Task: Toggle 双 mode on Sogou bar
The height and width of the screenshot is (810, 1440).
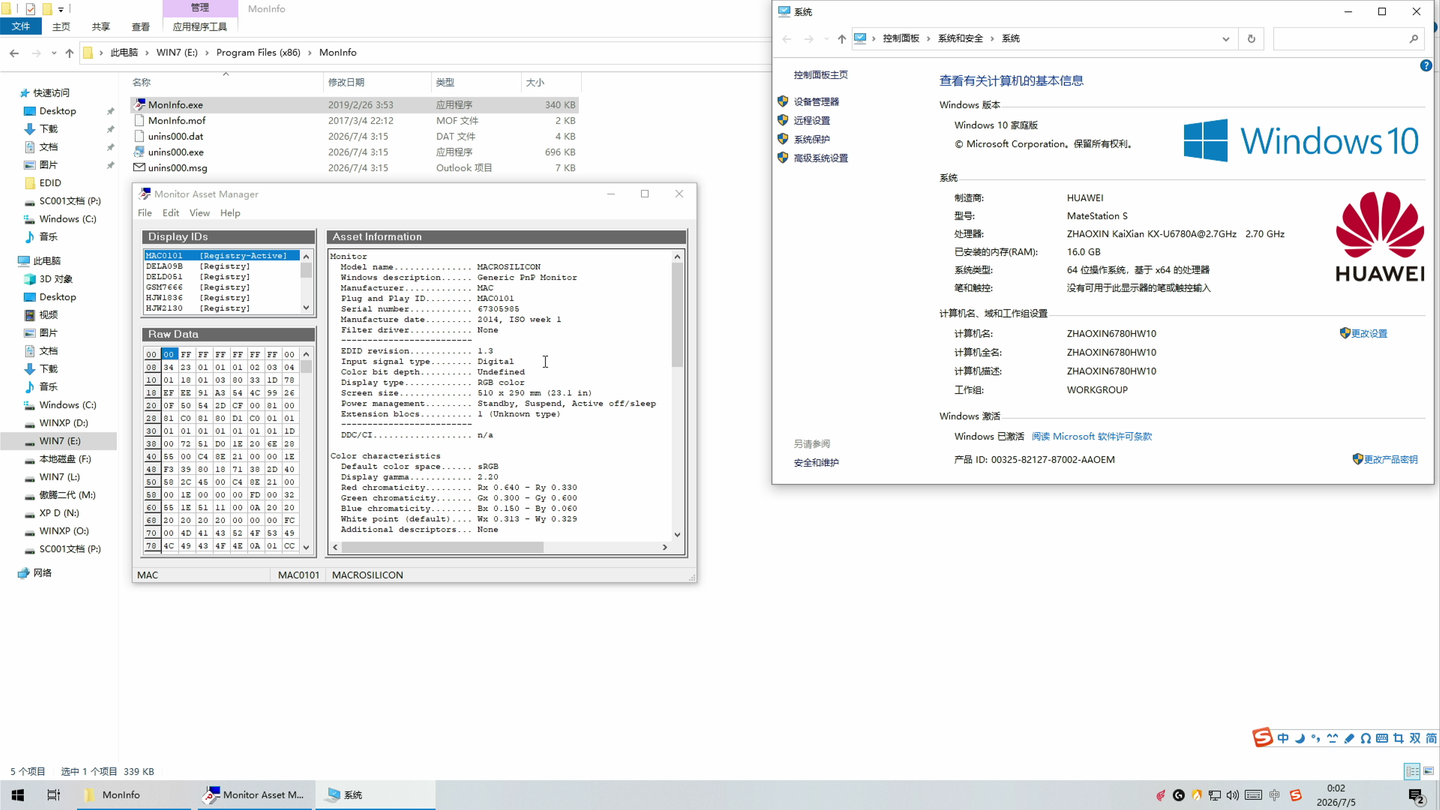Action: (1415, 738)
